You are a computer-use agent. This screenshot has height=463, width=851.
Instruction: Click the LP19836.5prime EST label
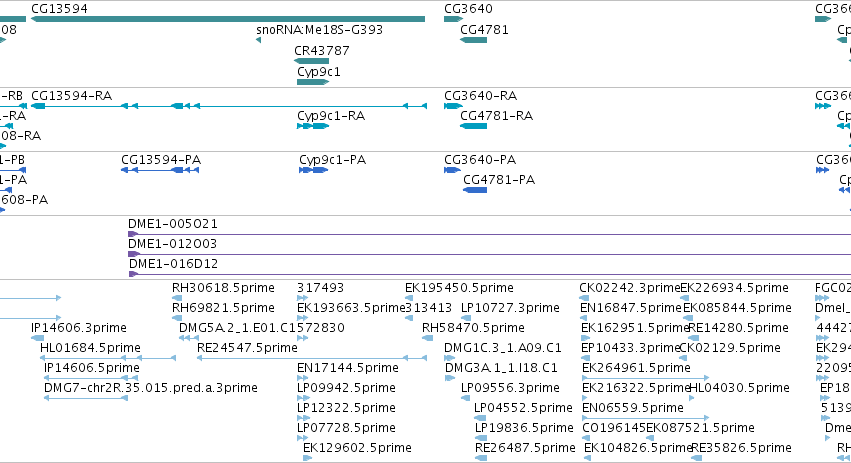pos(524,428)
